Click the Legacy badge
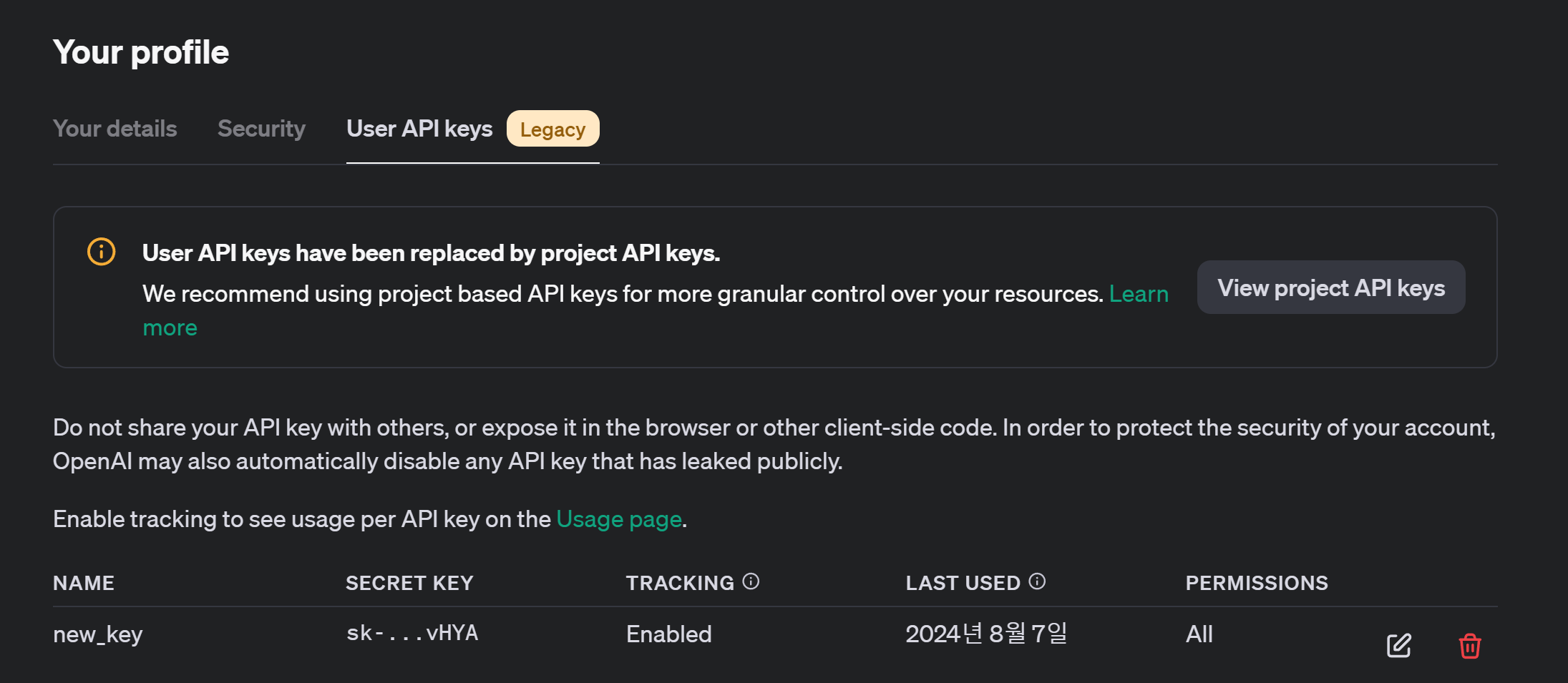The height and width of the screenshot is (683, 1568). pyautogui.click(x=553, y=129)
